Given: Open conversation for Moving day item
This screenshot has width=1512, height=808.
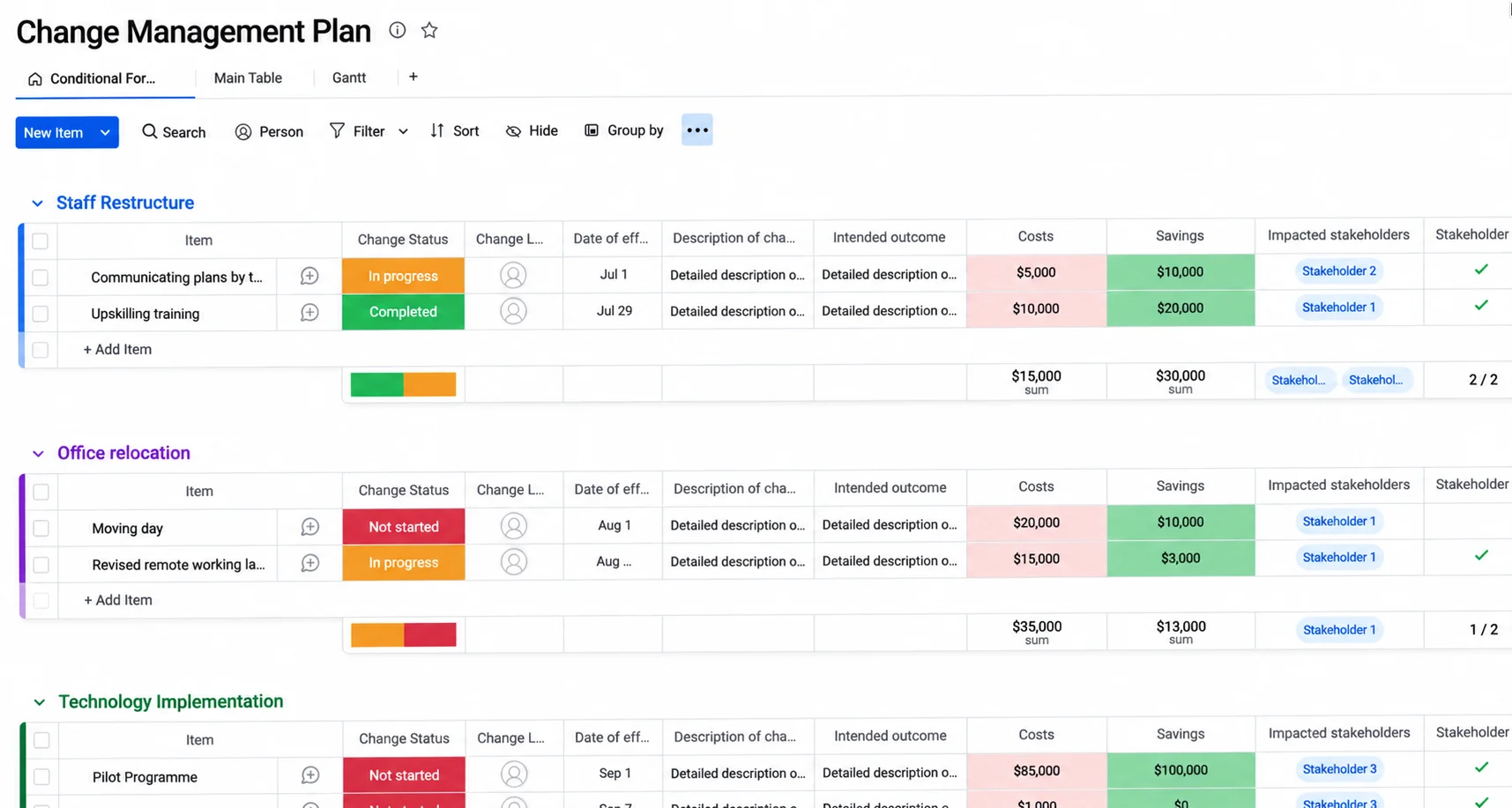Looking at the screenshot, I should (x=310, y=527).
